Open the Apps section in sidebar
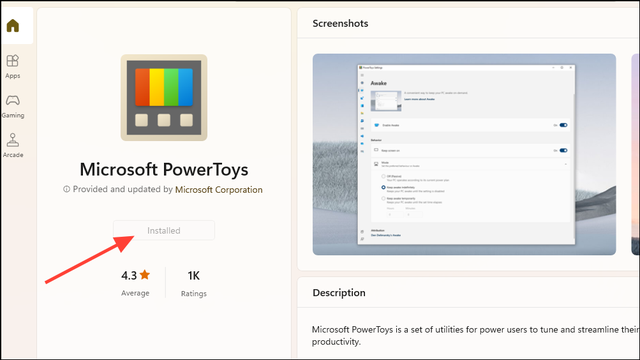Viewport: 640px width, 360px height. (x=13, y=67)
